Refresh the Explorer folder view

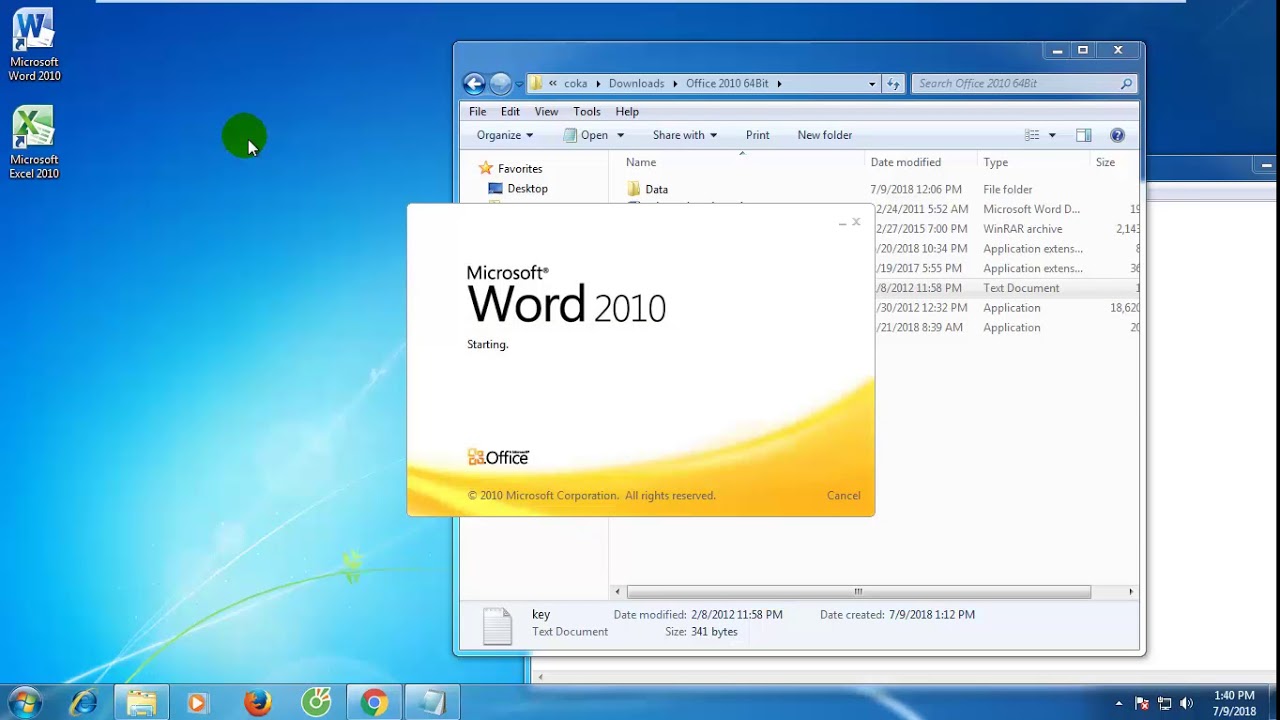click(893, 84)
